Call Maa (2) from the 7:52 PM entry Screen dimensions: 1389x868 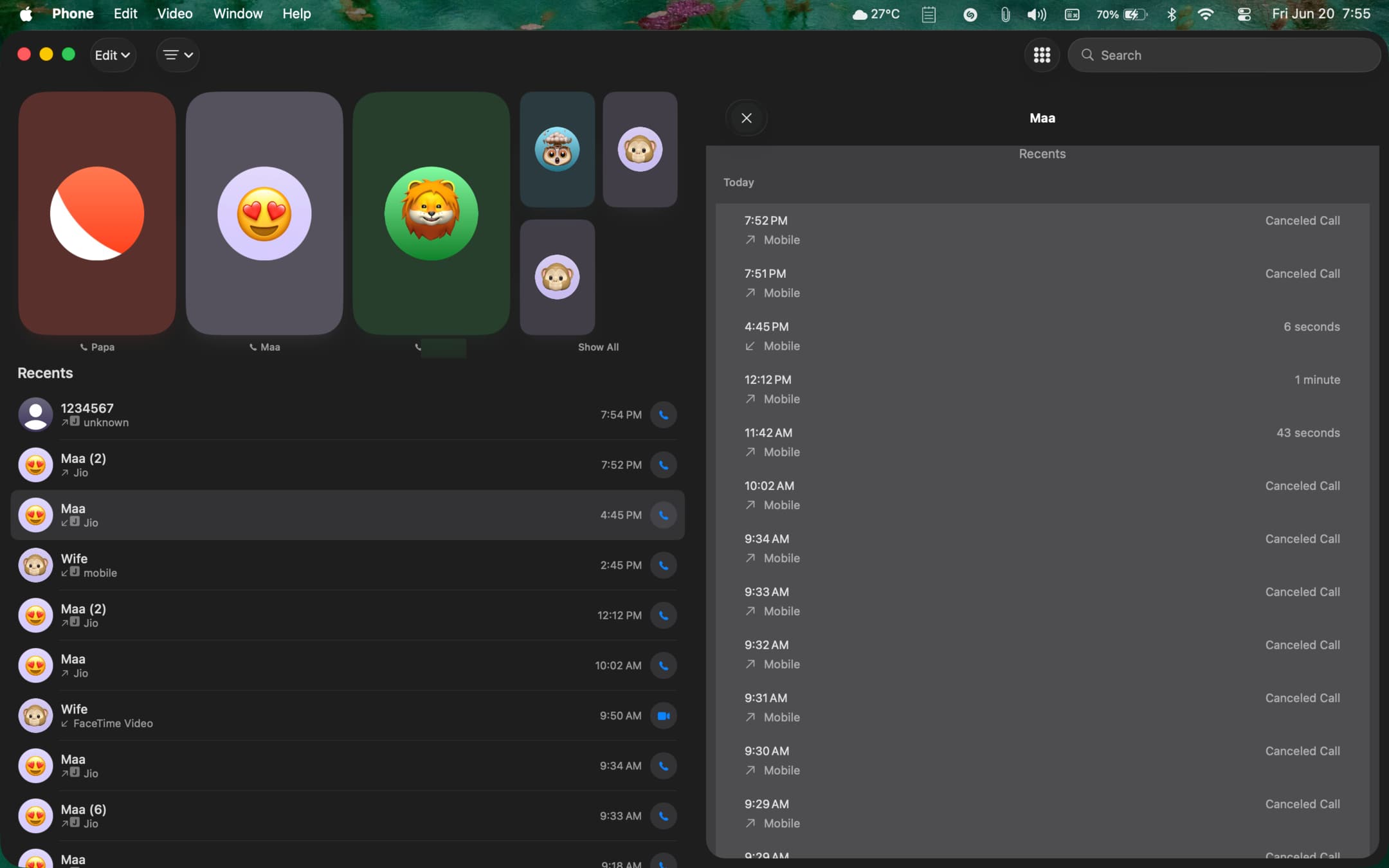click(664, 464)
